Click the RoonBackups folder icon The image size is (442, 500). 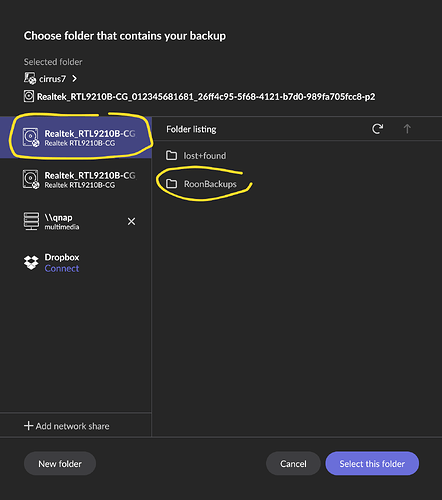click(171, 184)
